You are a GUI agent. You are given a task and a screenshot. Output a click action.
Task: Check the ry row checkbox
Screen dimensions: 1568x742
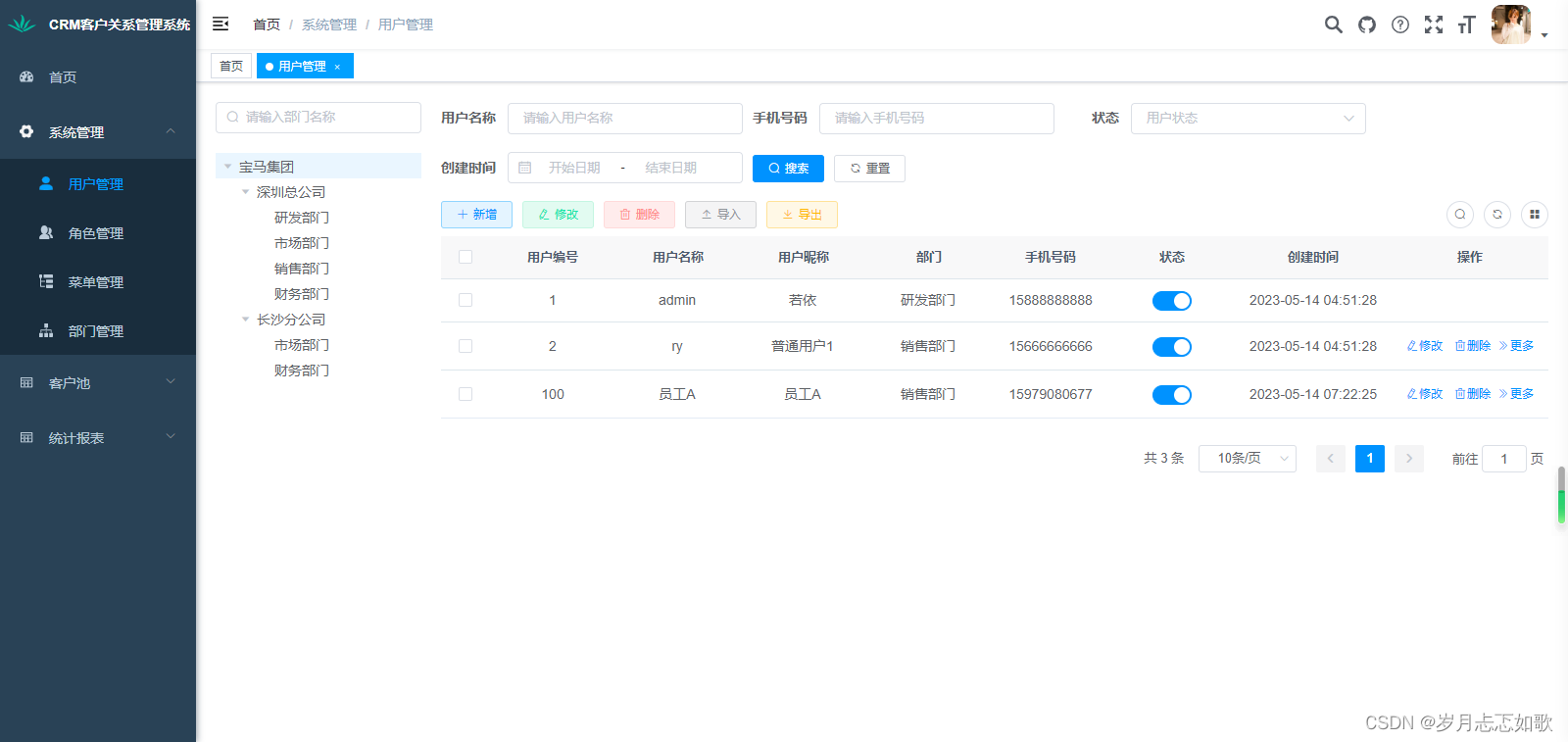point(465,346)
